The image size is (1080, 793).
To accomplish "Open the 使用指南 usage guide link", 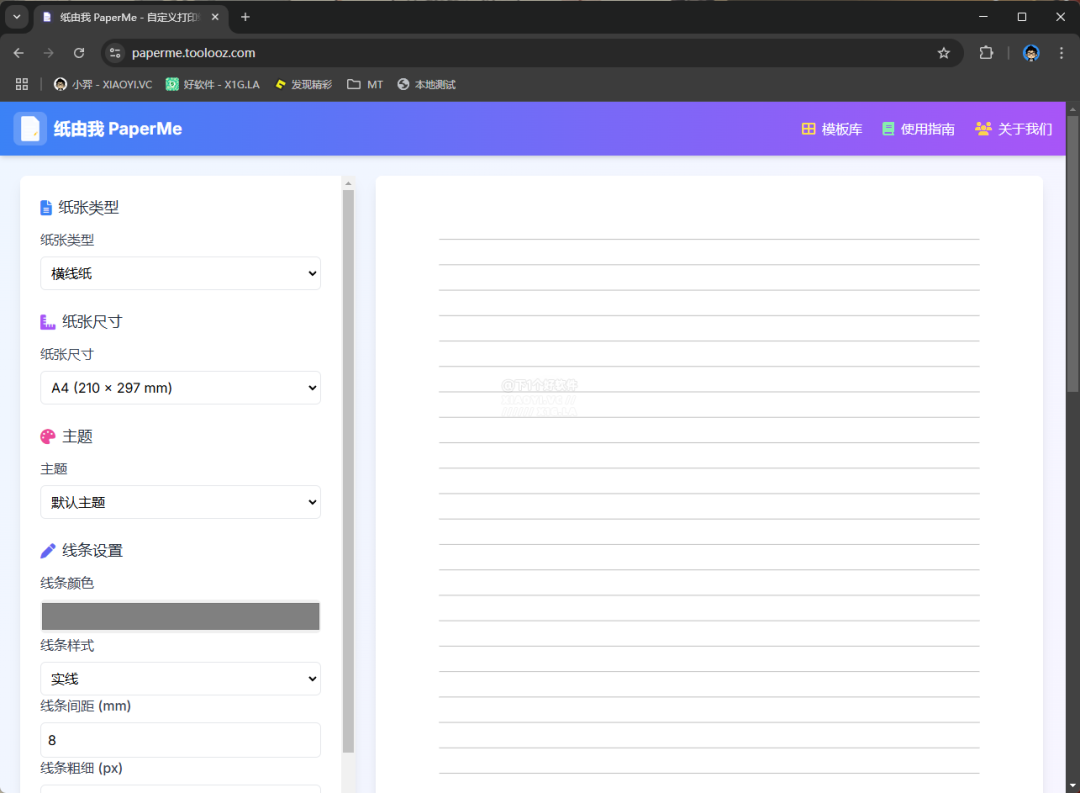I will (918, 129).
